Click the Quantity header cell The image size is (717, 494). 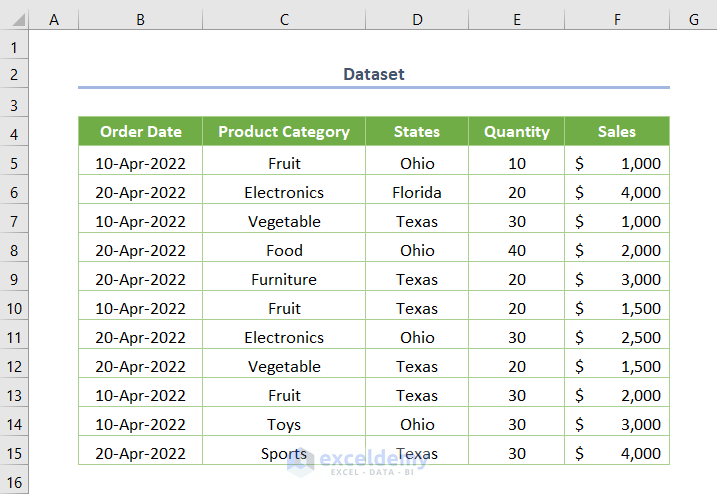click(x=516, y=132)
